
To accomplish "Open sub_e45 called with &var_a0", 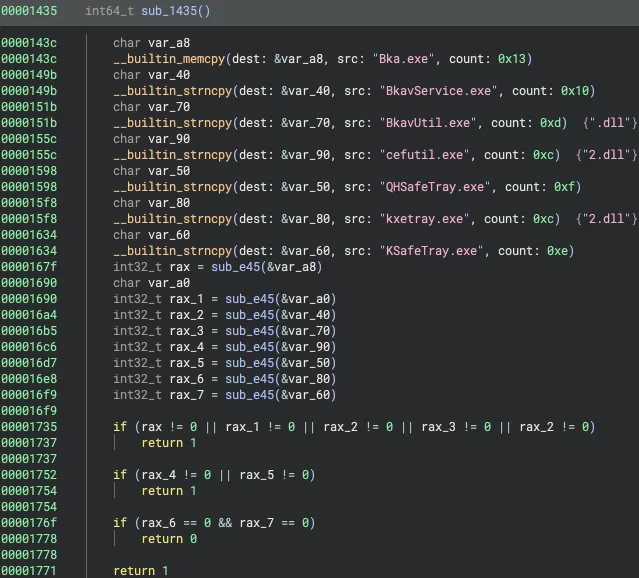I will pos(250,299).
